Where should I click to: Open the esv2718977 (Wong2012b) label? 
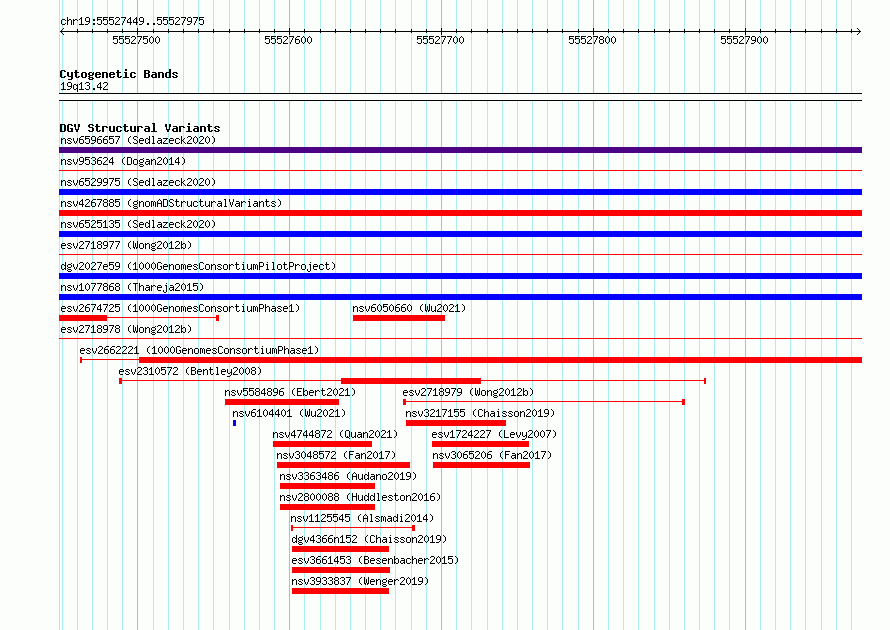pyautogui.click(x=126, y=245)
